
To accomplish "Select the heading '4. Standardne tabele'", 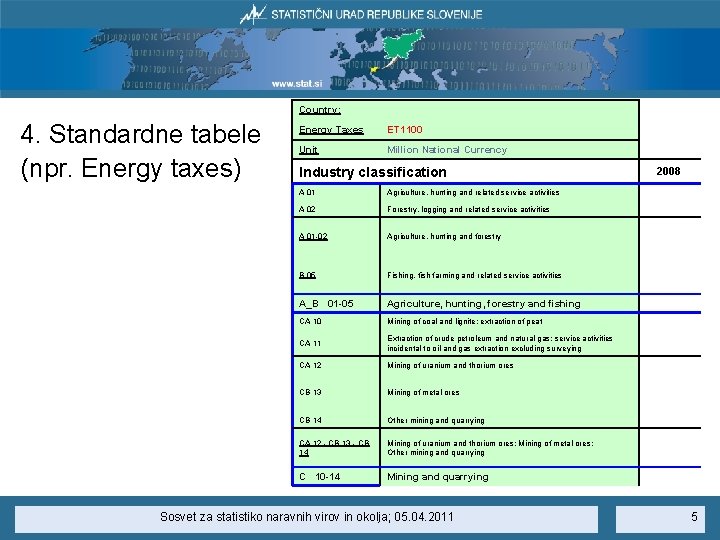I will 141,134.
